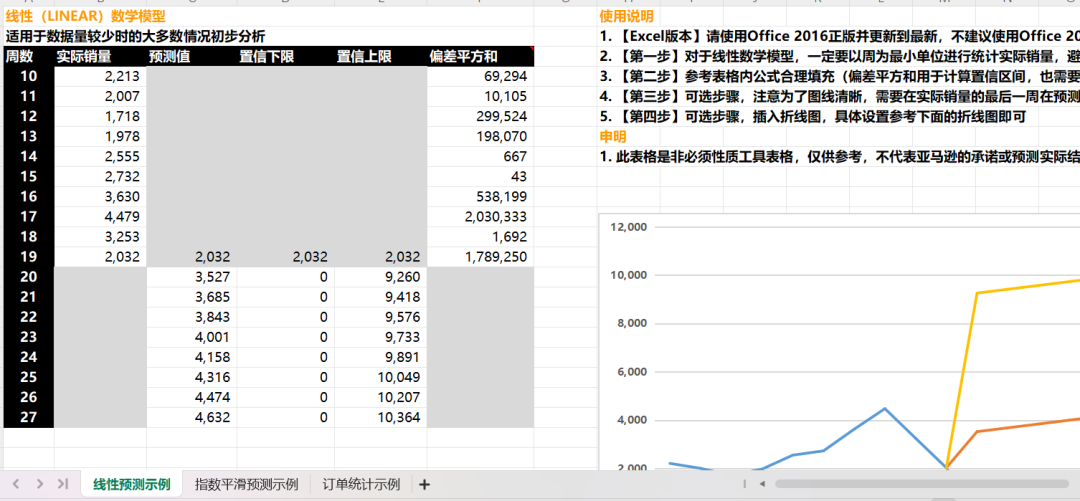1080x501 pixels.
Task: Select week number cell 19
Action: [x=29, y=257]
